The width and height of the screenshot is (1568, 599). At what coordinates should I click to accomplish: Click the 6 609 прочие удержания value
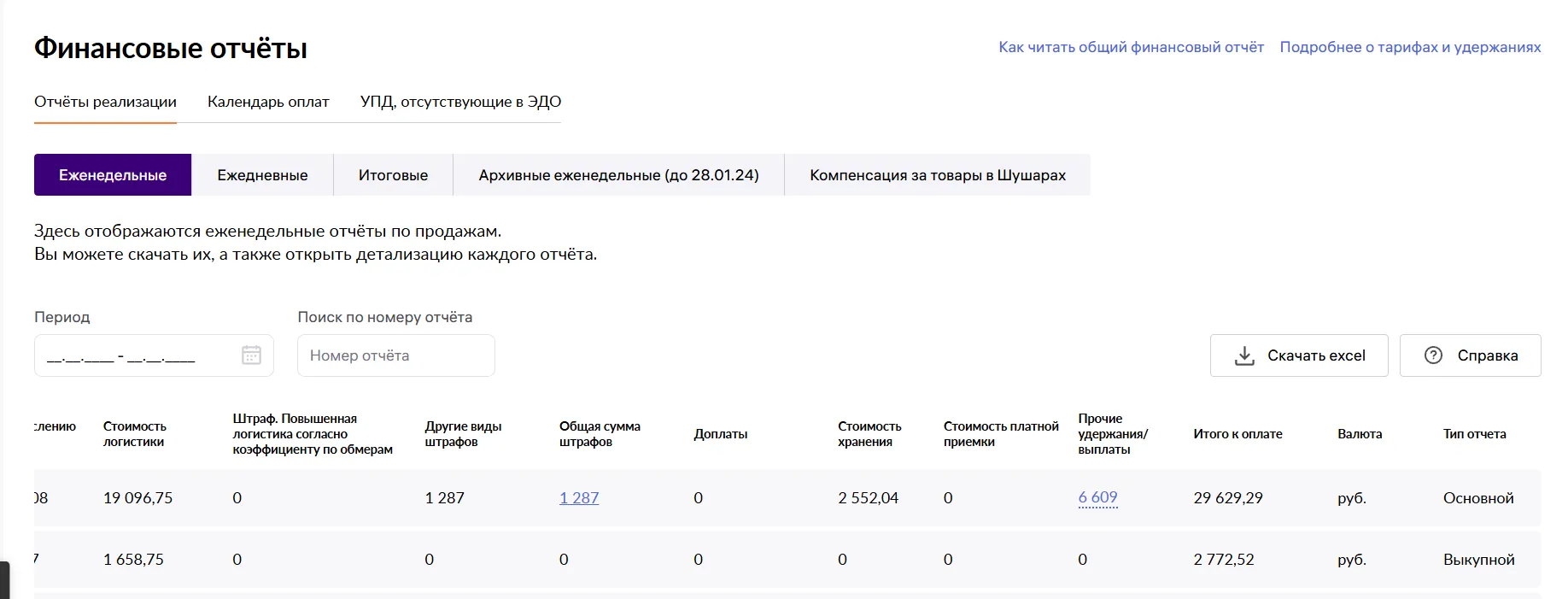click(x=1097, y=497)
